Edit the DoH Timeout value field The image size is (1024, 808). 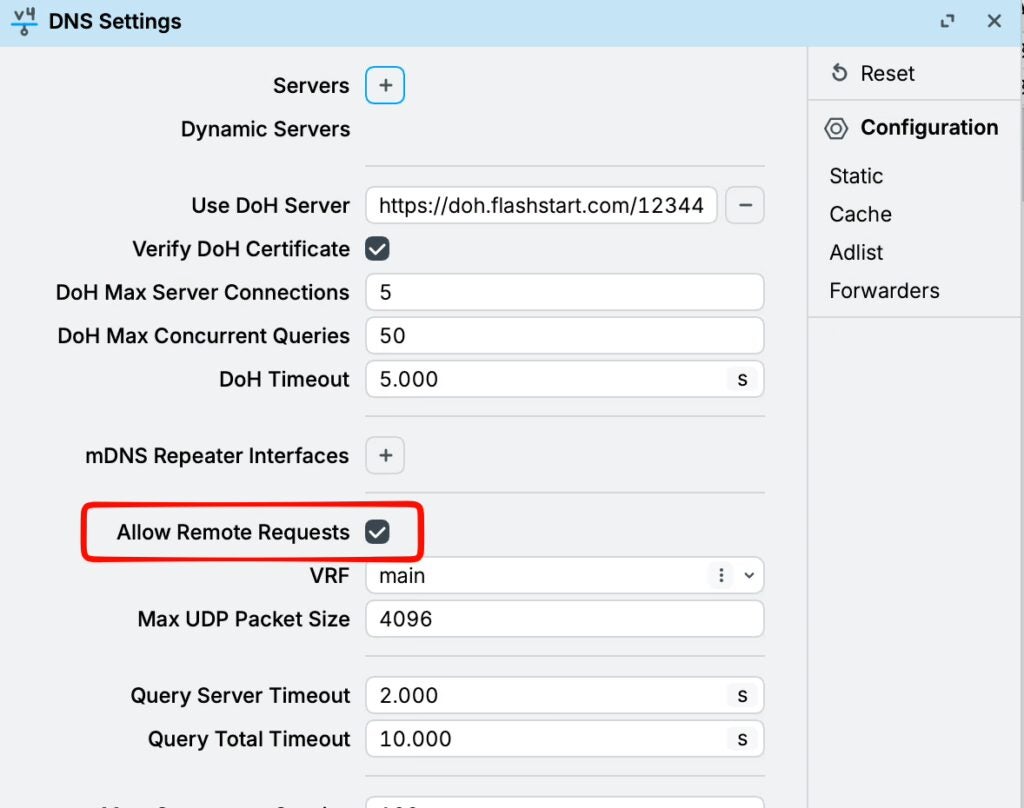coord(564,379)
